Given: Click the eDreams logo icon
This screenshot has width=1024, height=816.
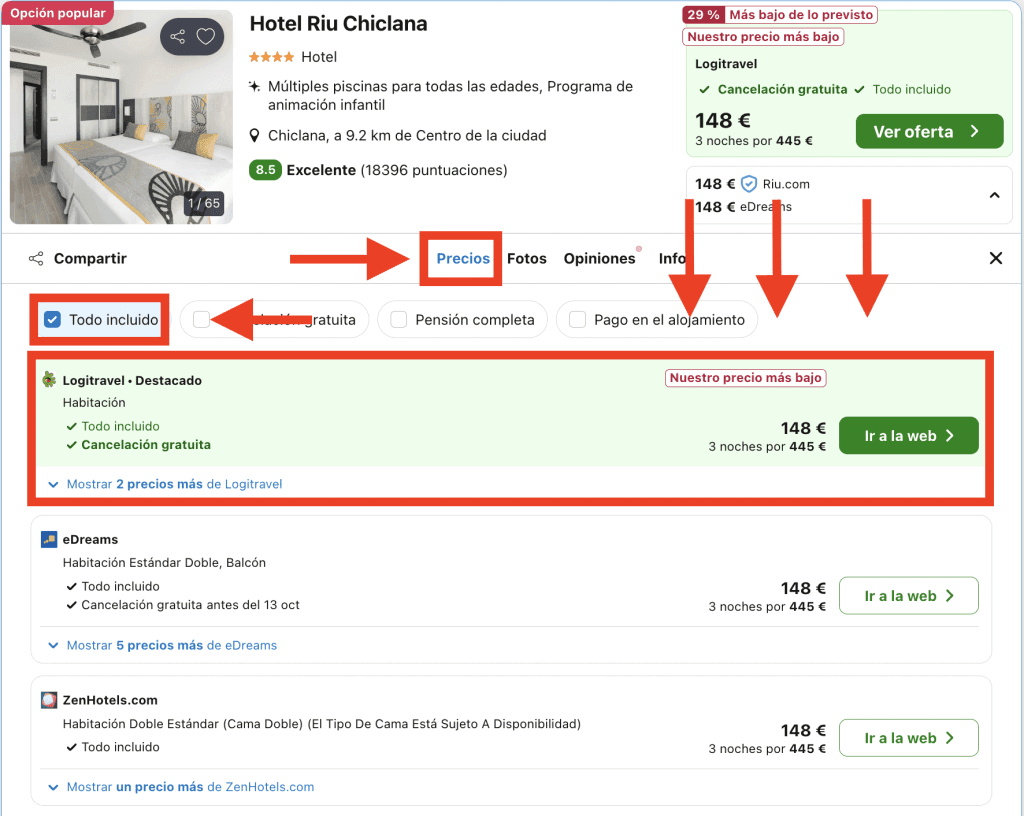Looking at the screenshot, I should pos(49,540).
